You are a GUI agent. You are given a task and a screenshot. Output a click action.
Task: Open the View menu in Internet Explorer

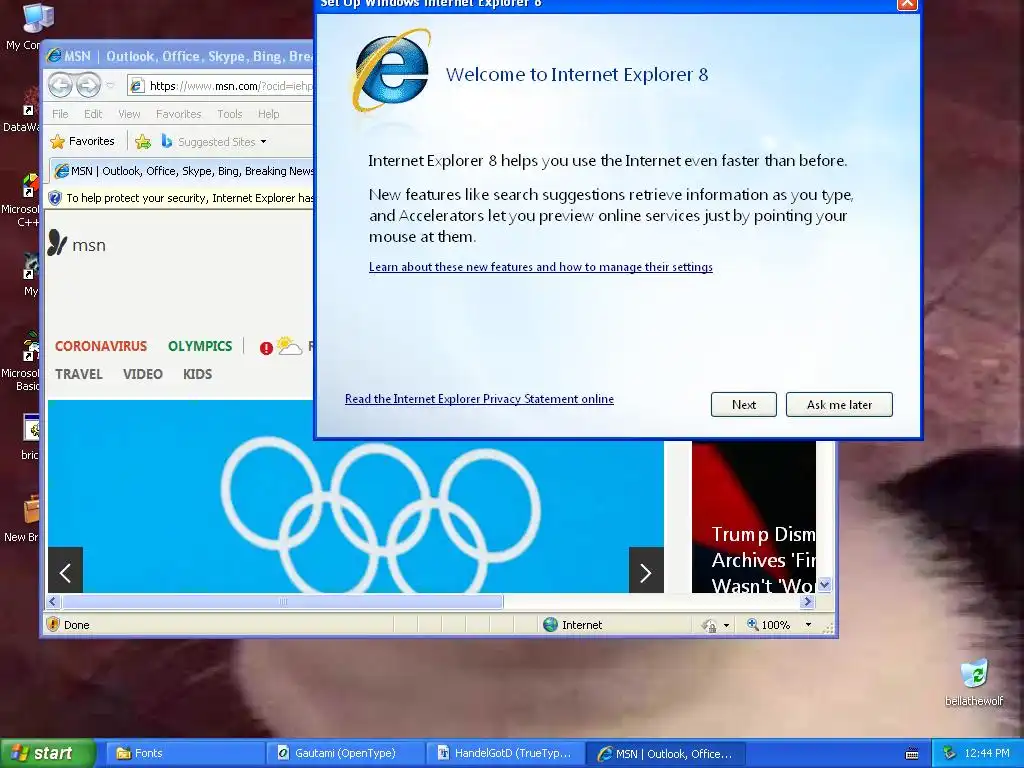(x=129, y=114)
